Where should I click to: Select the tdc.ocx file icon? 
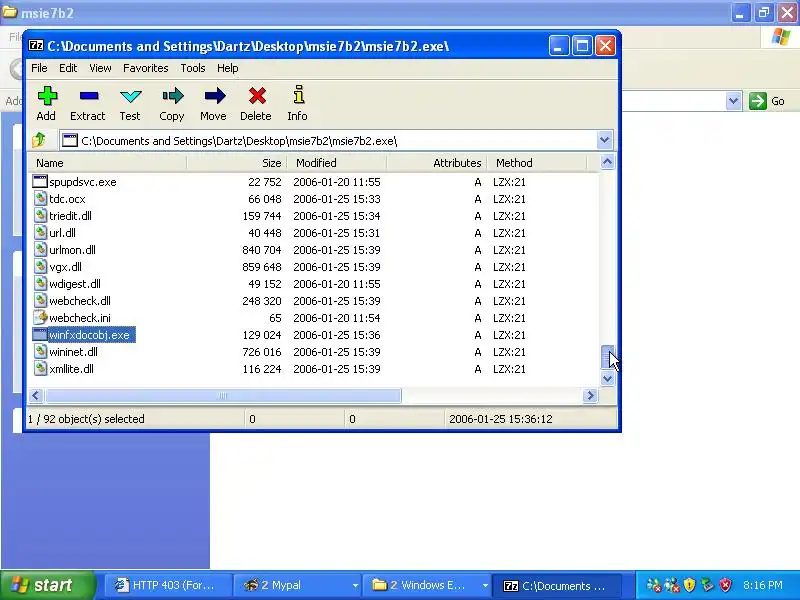click(40, 198)
